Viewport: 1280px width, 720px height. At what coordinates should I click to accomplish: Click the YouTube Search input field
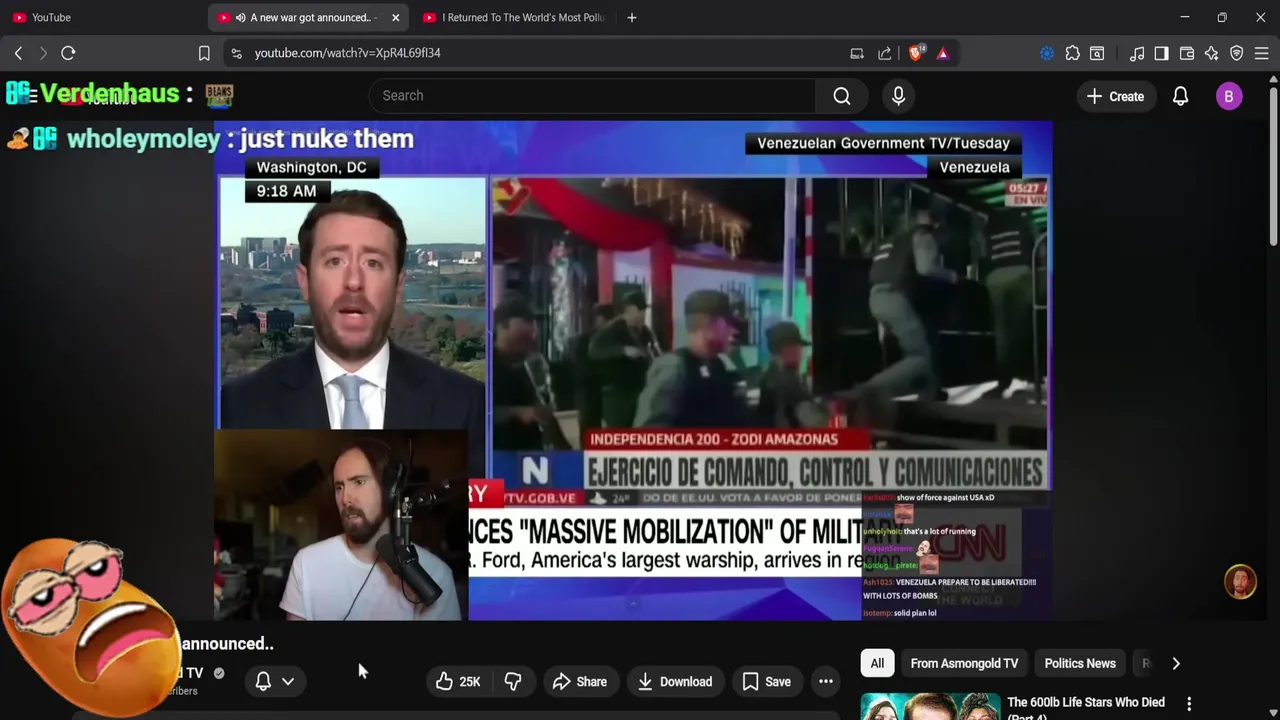[592, 96]
